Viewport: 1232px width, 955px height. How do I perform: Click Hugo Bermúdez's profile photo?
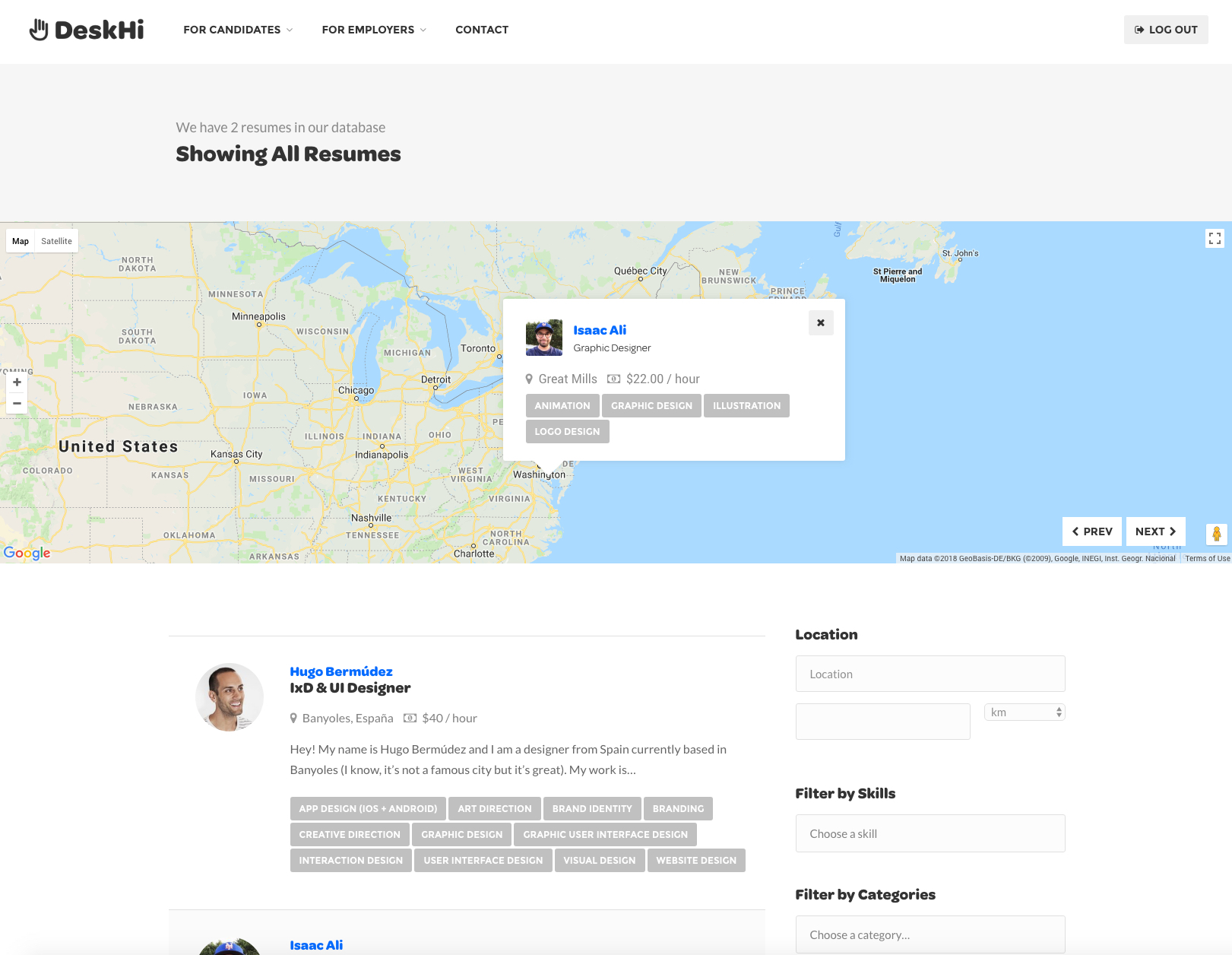click(x=230, y=697)
